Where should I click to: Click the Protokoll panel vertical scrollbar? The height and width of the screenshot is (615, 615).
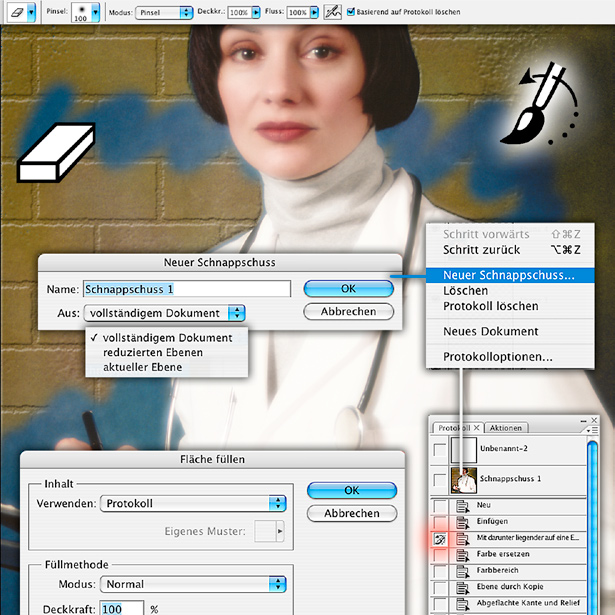pyautogui.click(x=593, y=526)
